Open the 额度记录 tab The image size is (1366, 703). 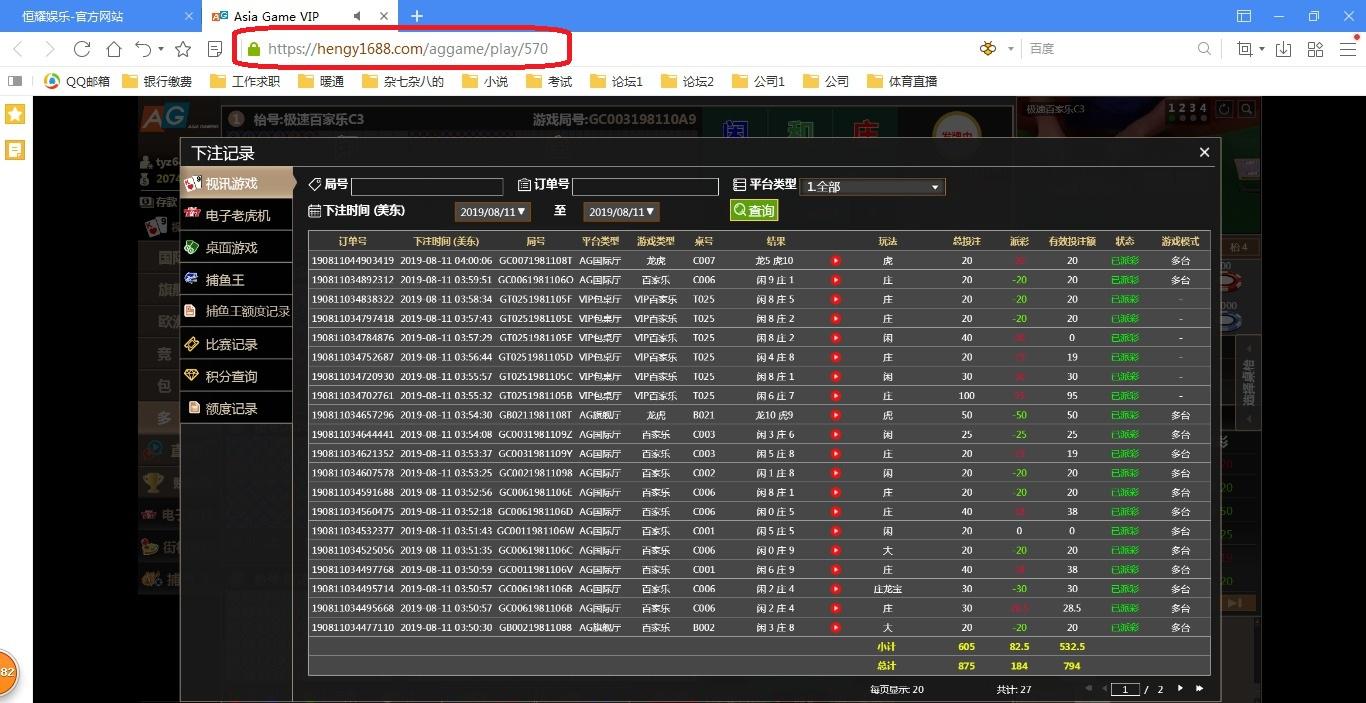point(236,408)
